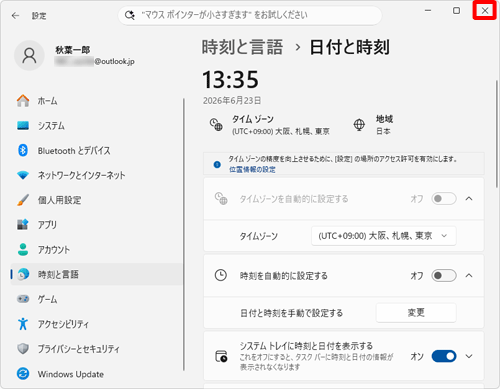Screen dimensions: 500x389
Task: Open the location settings link
Action: tap(252, 170)
